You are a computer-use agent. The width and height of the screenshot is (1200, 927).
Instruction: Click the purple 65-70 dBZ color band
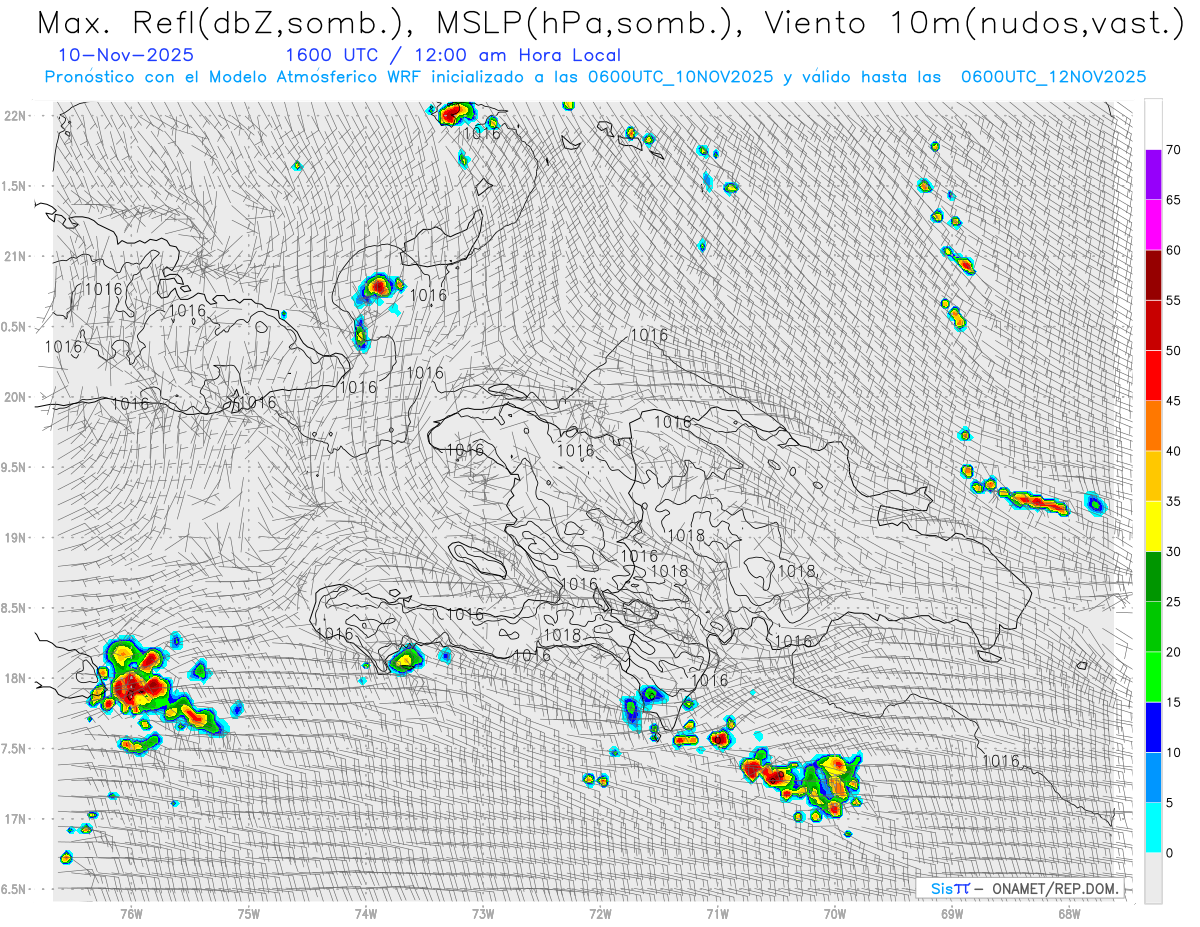[x=1153, y=175]
